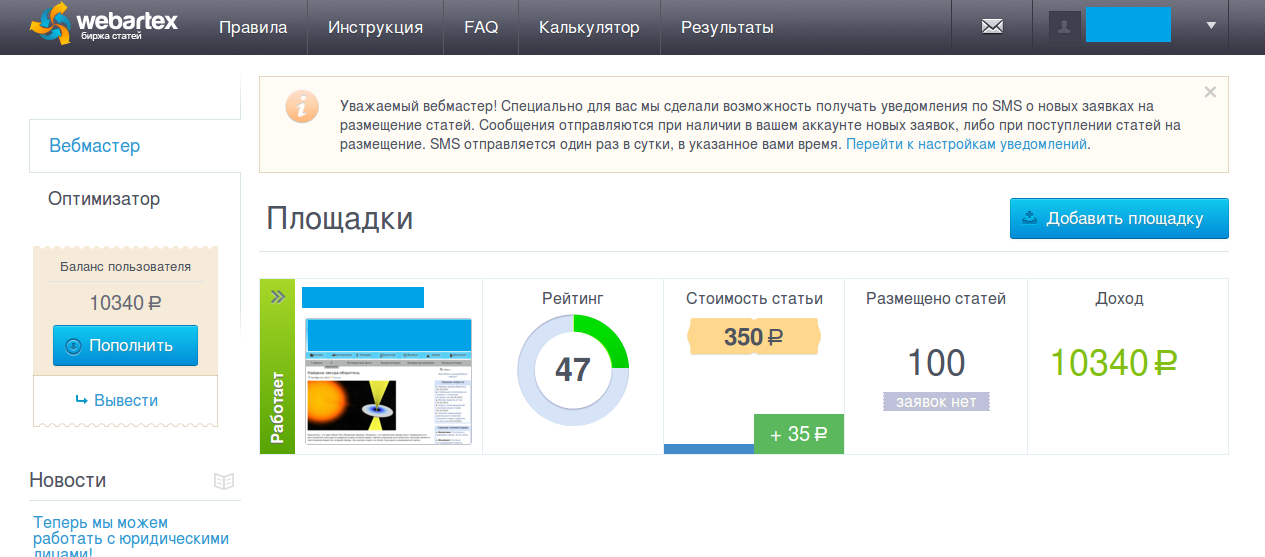1265x557 pixels.
Task: Open the messages envelope icon
Action: pyautogui.click(x=992, y=27)
